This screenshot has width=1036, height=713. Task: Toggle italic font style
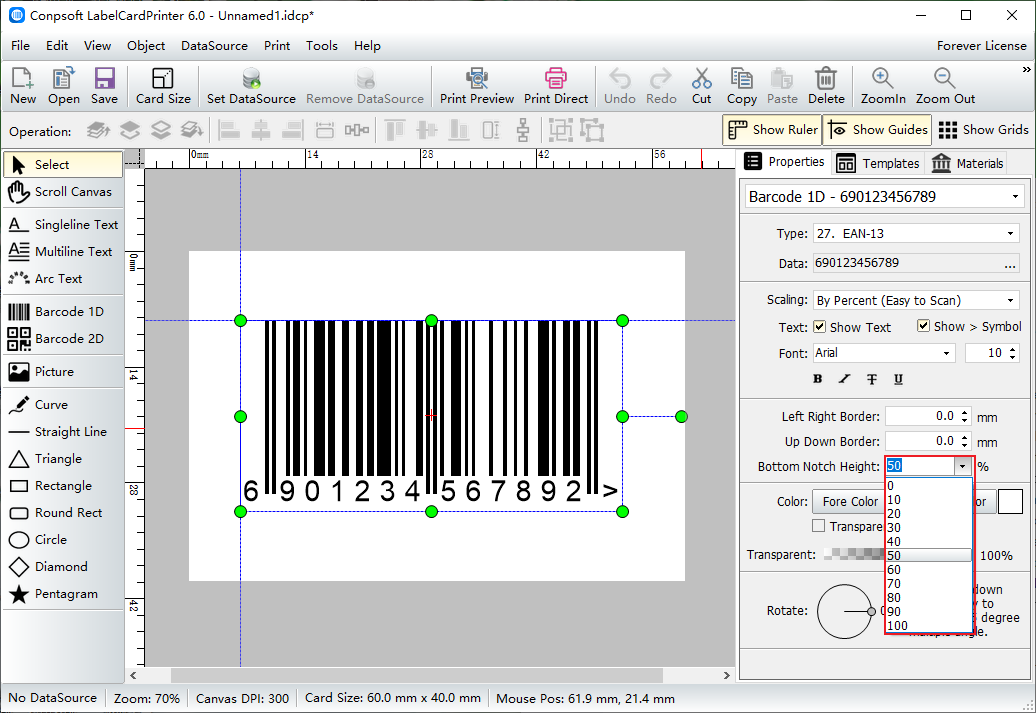click(x=844, y=379)
